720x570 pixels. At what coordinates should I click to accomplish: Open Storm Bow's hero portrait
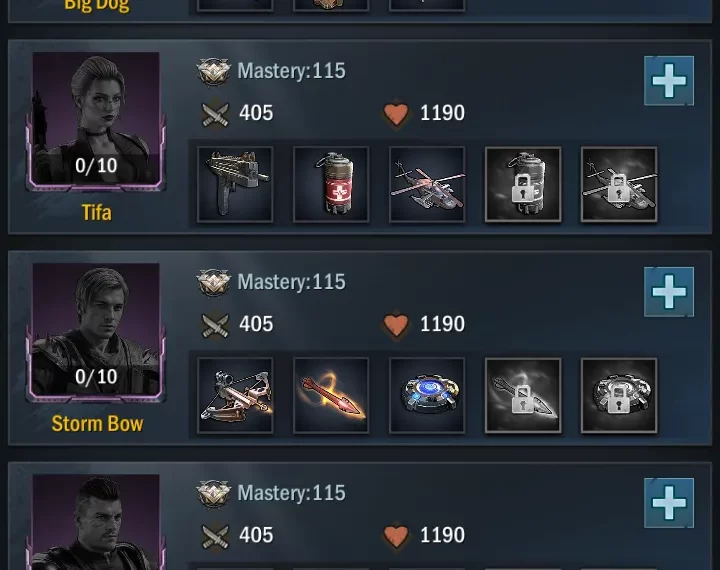tap(96, 332)
